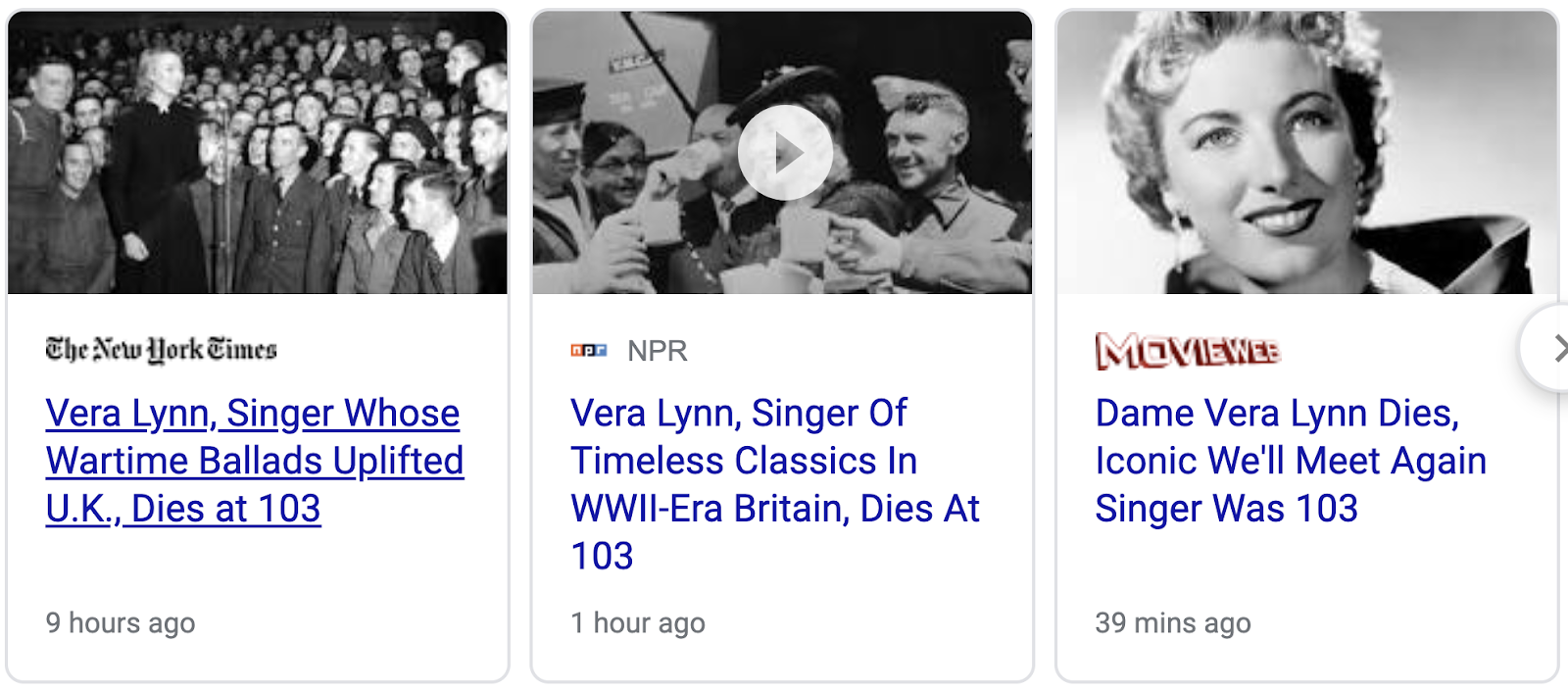Click the 'NPR' source name text
Viewport: 1568px width, 690px height.
[658, 351]
